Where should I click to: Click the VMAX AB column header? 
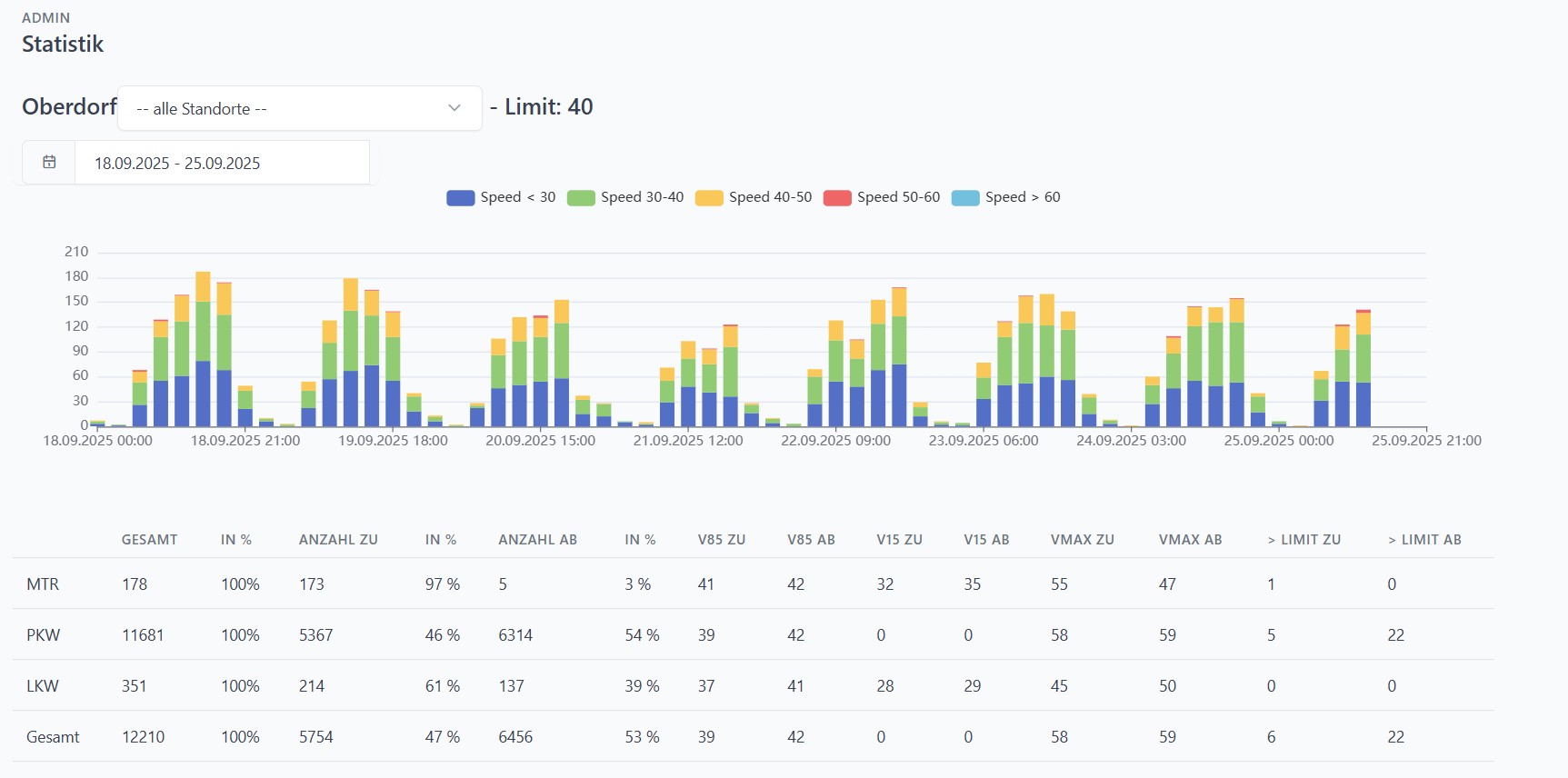click(x=1190, y=540)
